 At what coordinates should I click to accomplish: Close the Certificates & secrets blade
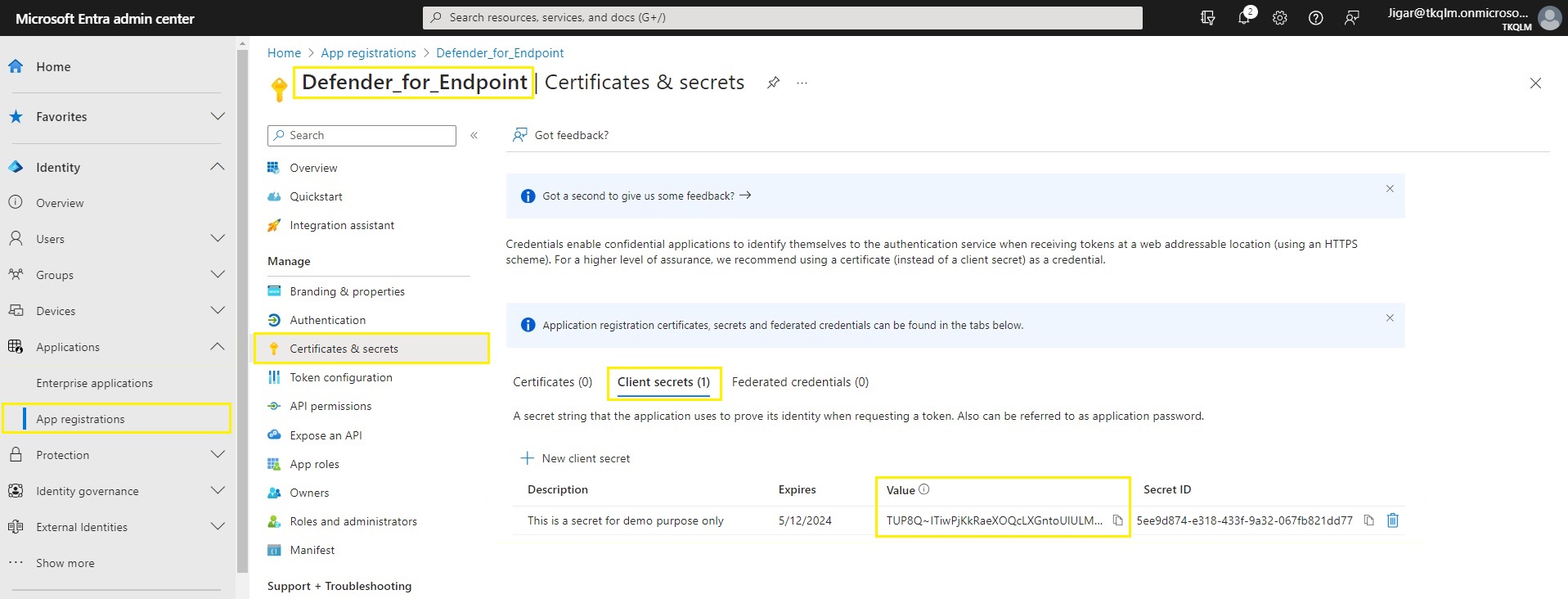(1535, 83)
